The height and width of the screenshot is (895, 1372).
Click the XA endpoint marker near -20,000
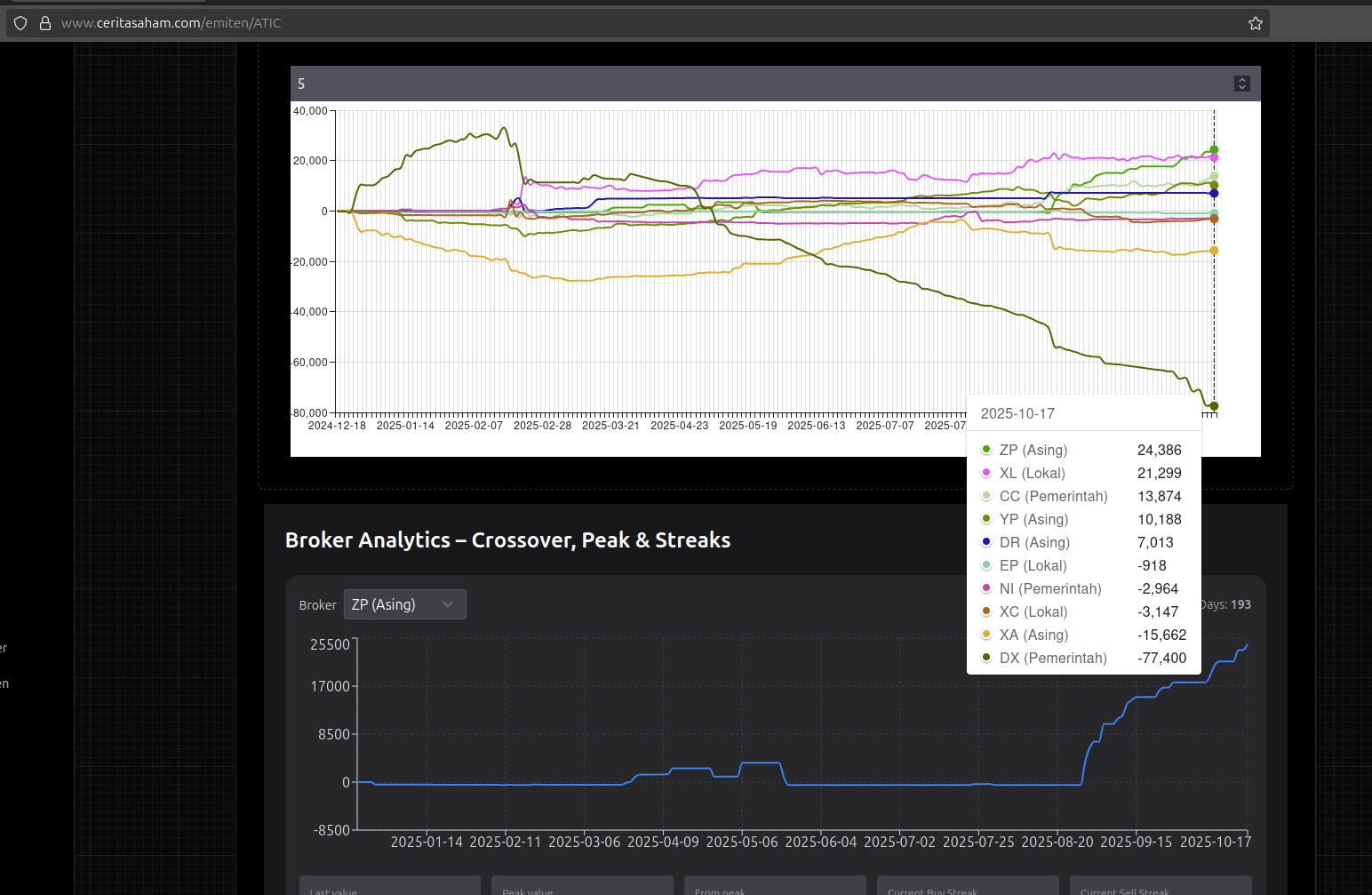(1214, 251)
